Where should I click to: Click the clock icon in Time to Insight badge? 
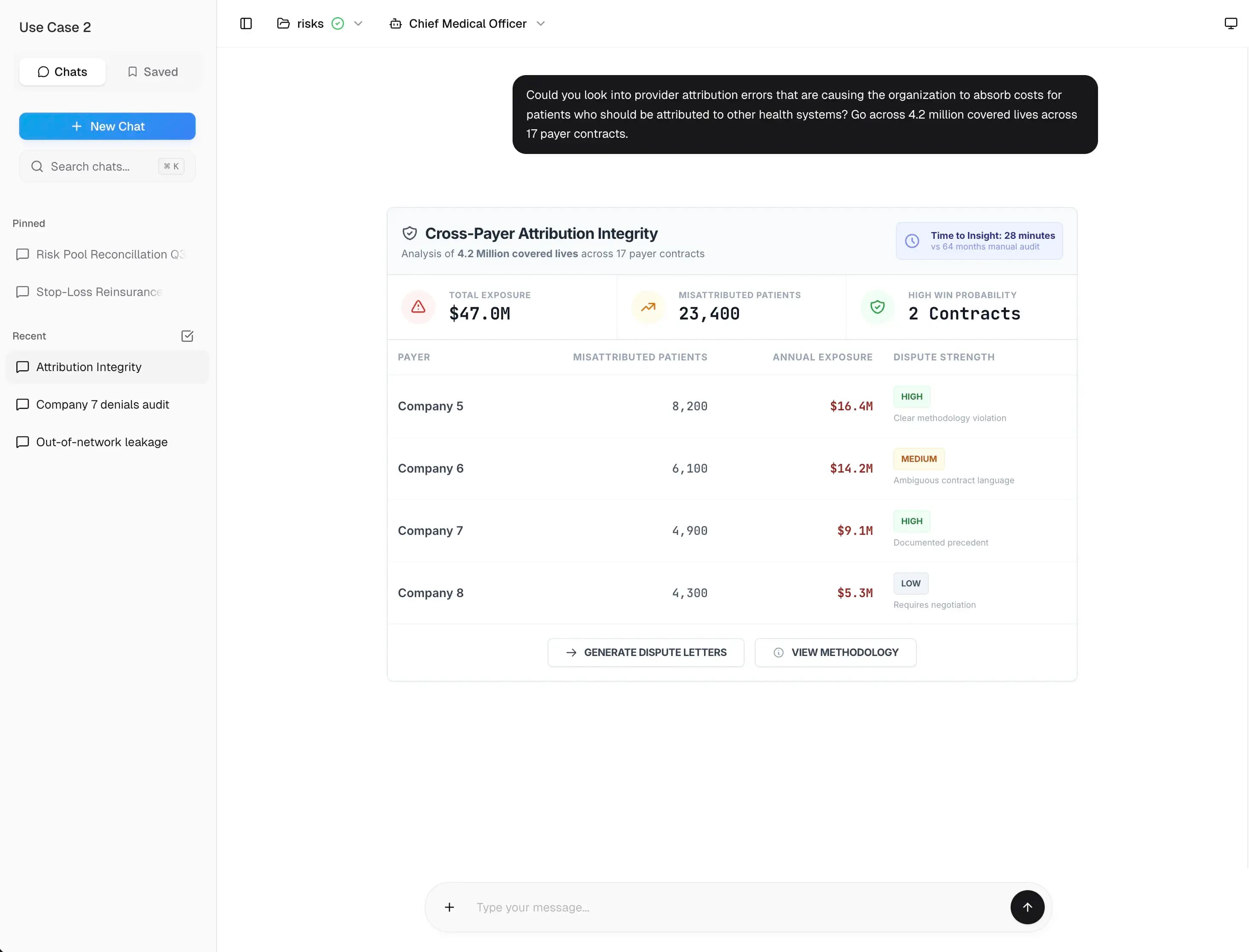[912, 240]
